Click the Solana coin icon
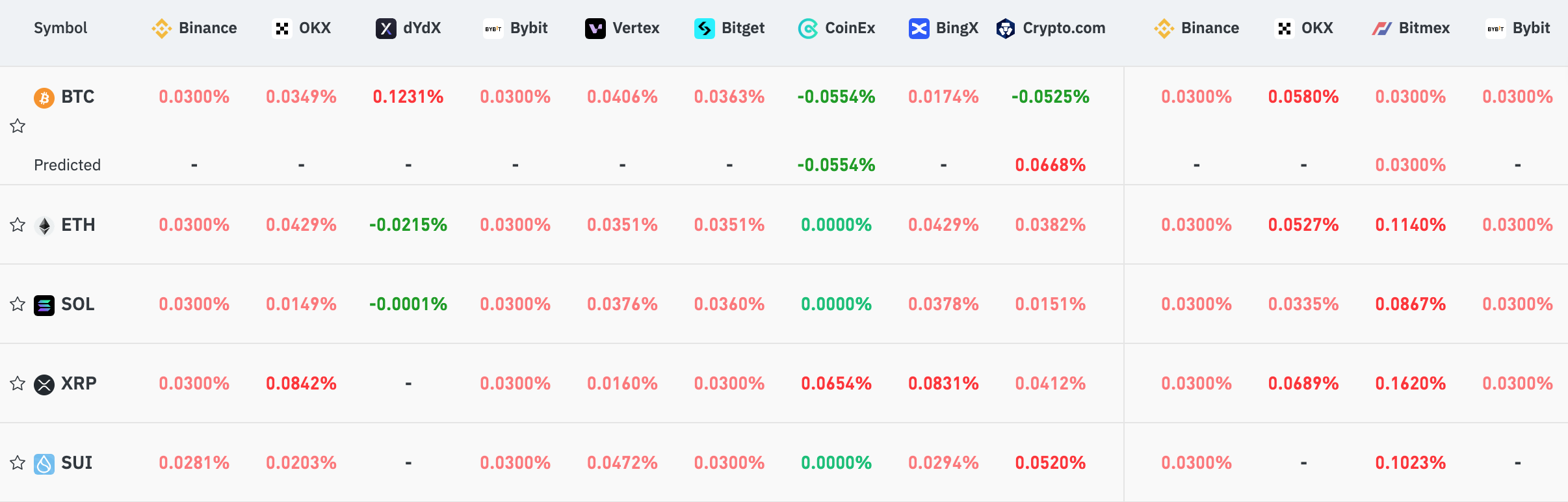 pyautogui.click(x=44, y=305)
